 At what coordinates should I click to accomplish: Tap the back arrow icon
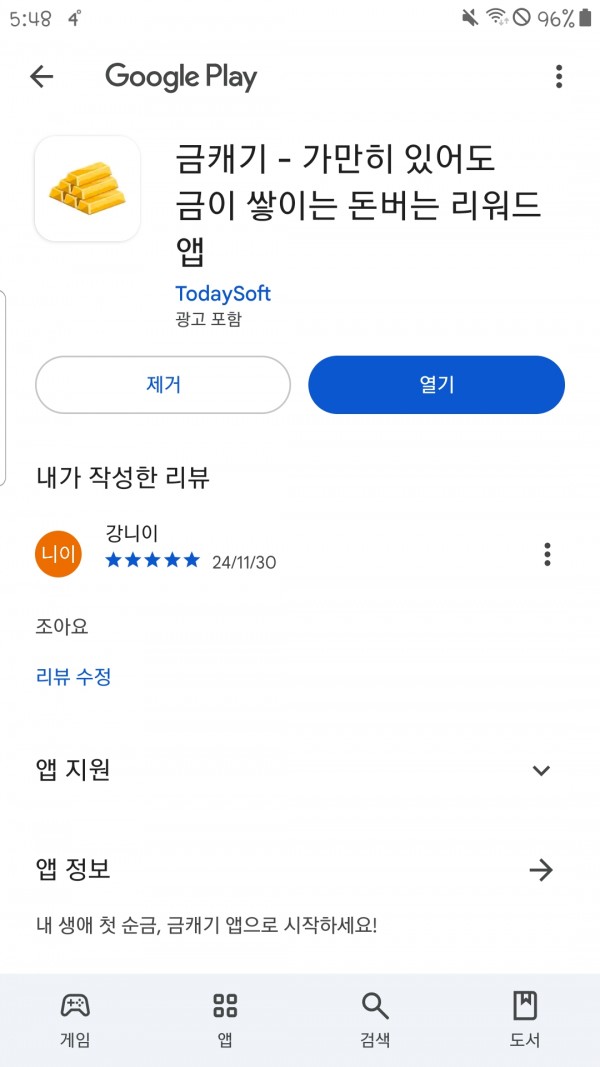click(41, 77)
